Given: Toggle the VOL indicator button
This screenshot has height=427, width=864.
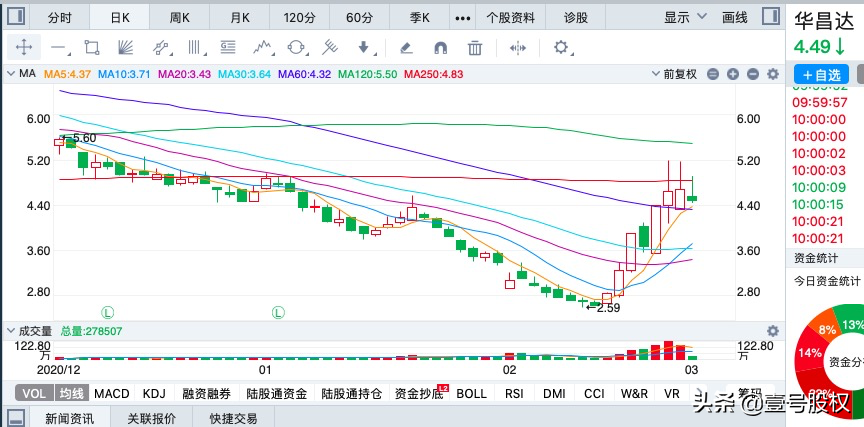Looking at the screenshot, I should click(x=34, y=393).
